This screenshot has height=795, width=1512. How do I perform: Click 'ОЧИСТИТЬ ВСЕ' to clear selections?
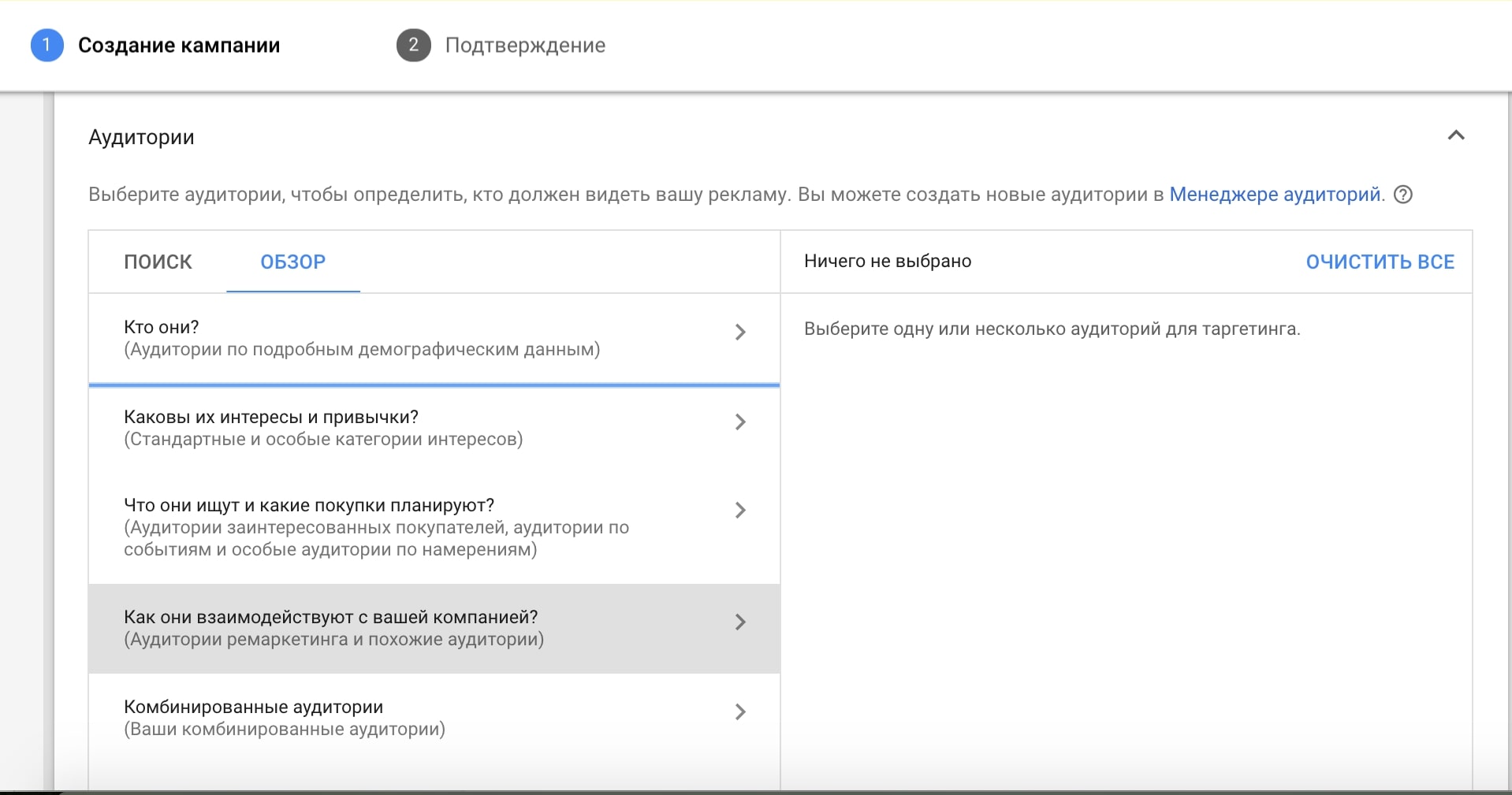pyautogui.click(x=1380, y=262)
